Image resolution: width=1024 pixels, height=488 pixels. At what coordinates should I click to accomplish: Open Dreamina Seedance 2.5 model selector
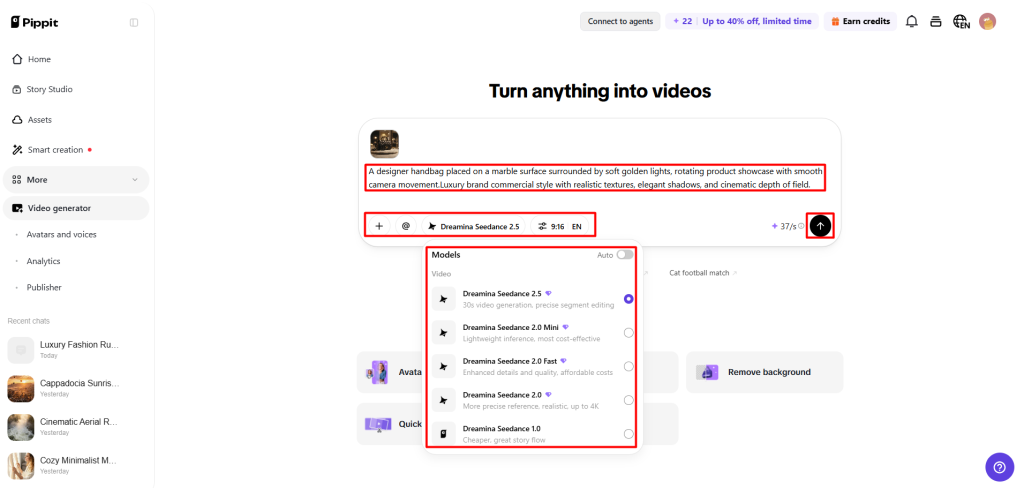click(x=473, y=226)
